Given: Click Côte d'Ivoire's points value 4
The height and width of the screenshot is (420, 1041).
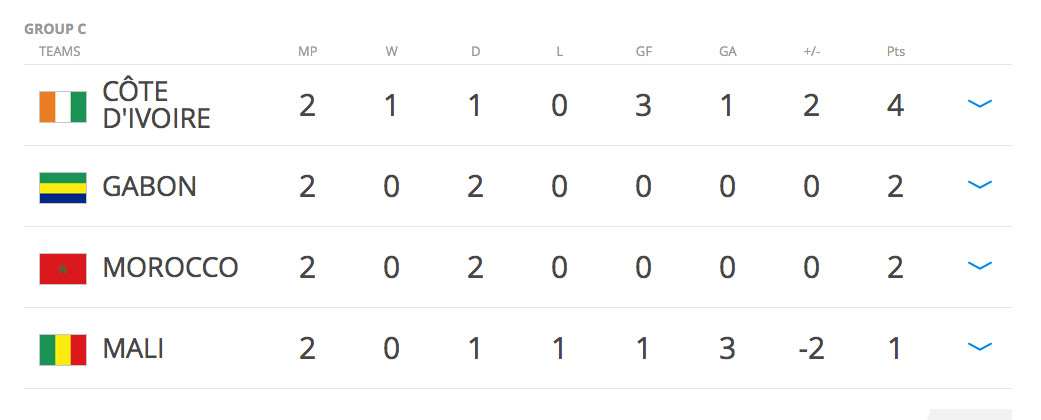Looking at the screenshot, I should pos(895,106).
